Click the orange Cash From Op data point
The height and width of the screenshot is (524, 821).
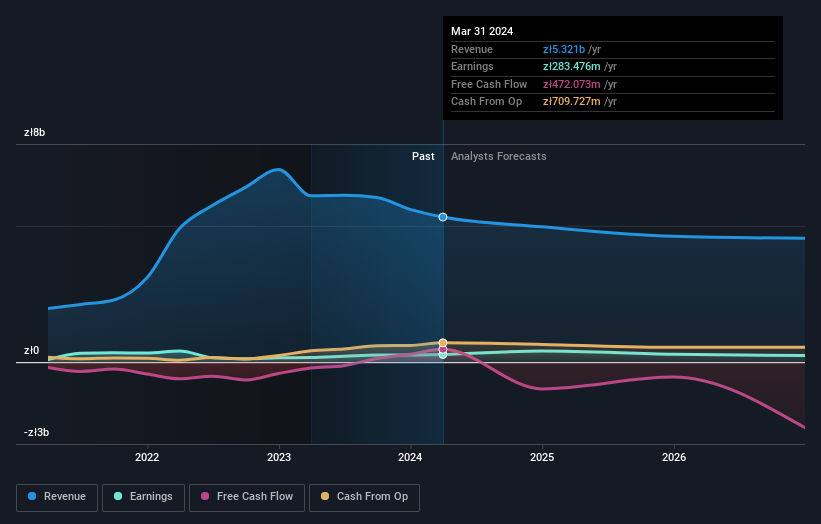(x=443, y=343)
